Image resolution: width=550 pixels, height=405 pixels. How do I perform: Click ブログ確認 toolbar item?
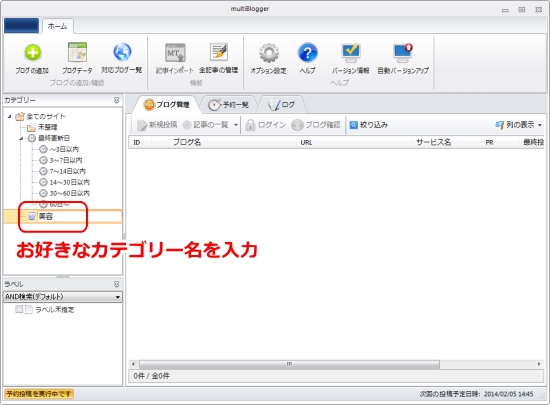[x=316, y=125]
